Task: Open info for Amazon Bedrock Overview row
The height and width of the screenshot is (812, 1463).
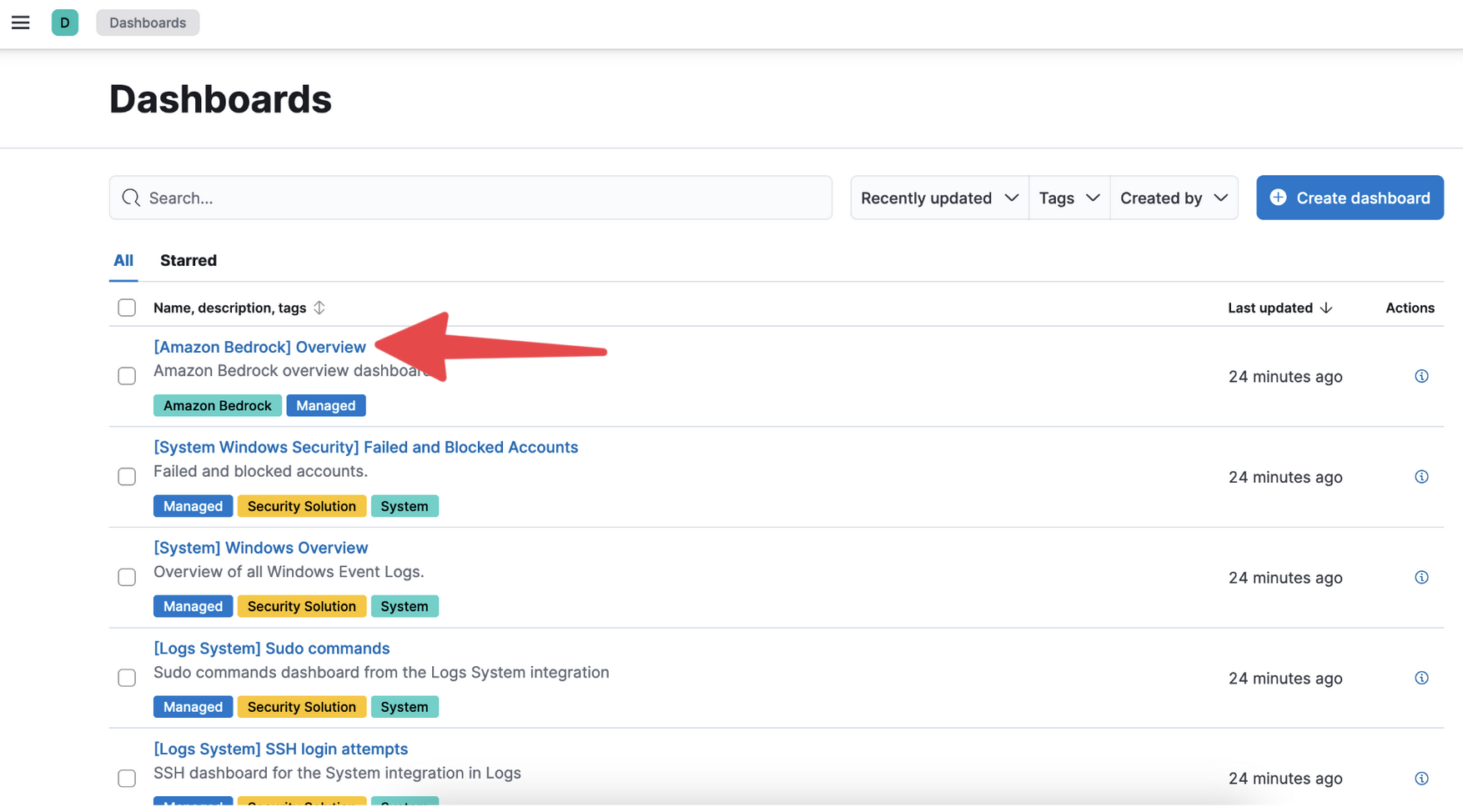Action: pos(1421,376)
